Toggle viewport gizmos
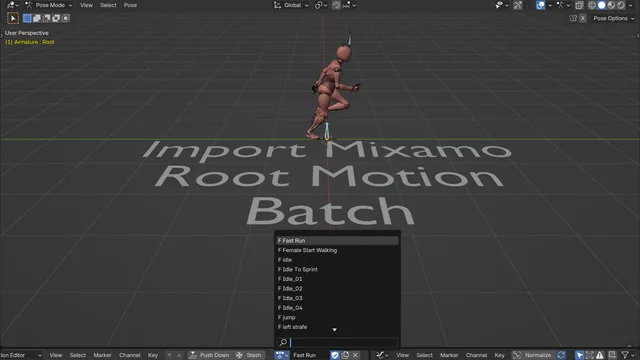This screenshot has width=640, height=360. (x=518, y=5)
